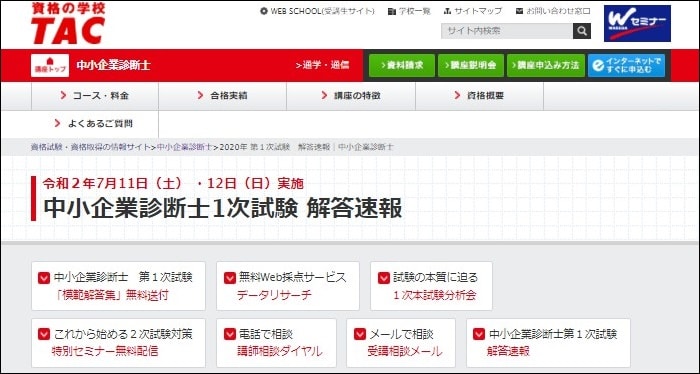Click check icon on 試験の本質に迫る card

[x=384, y=278]
